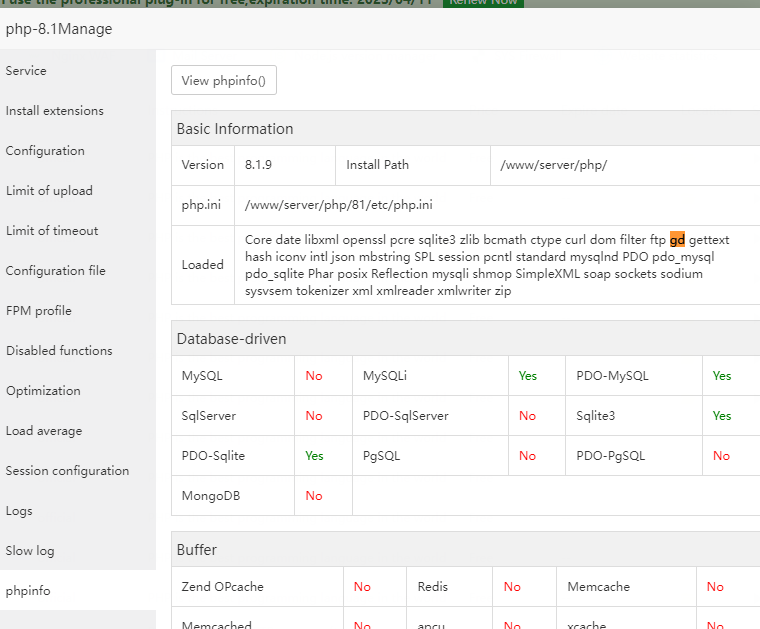Open the Service tab in sidebar

click(27, 71)
